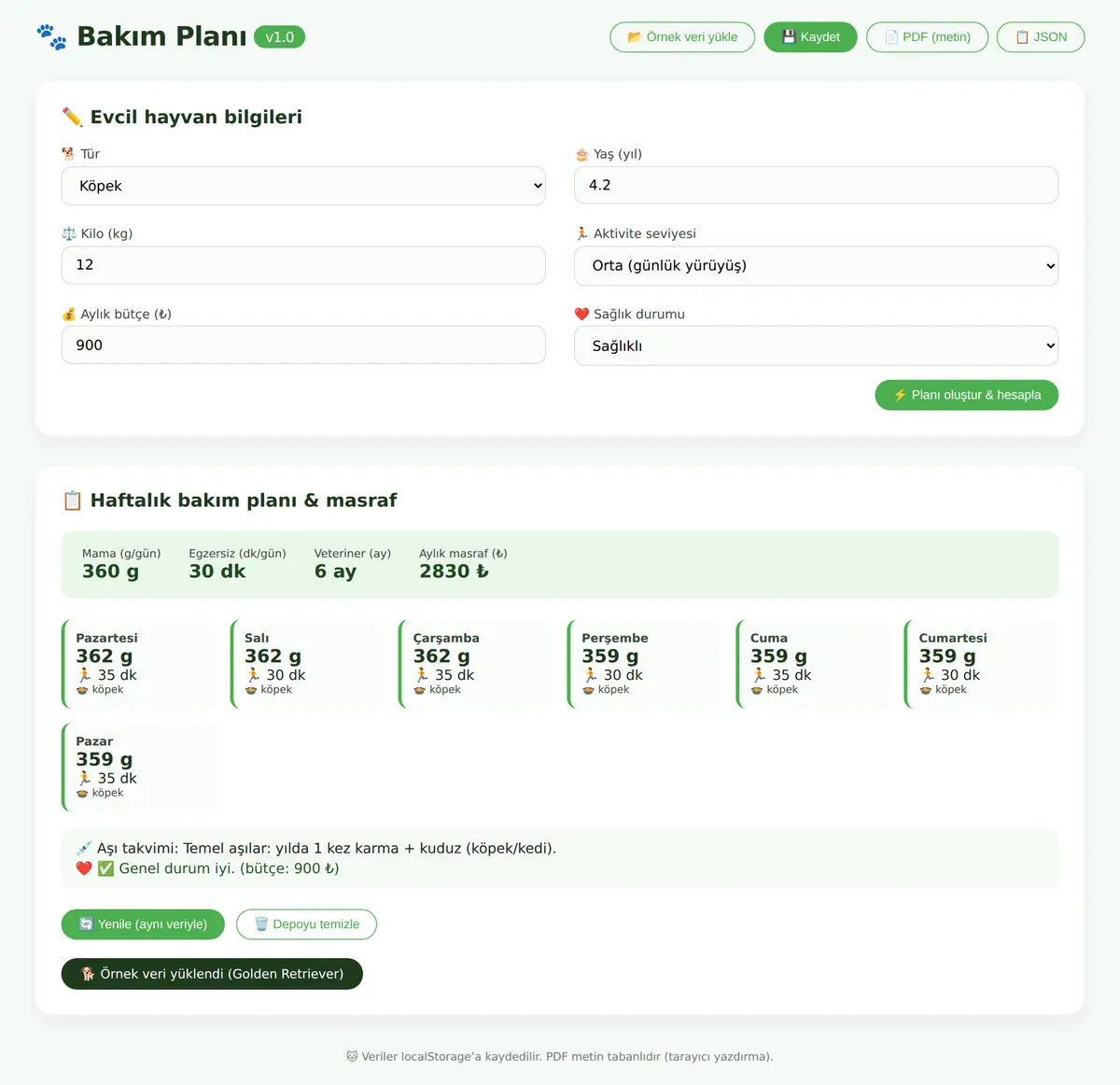Focus the Yaş (yıl) input field

pos(816,185)
